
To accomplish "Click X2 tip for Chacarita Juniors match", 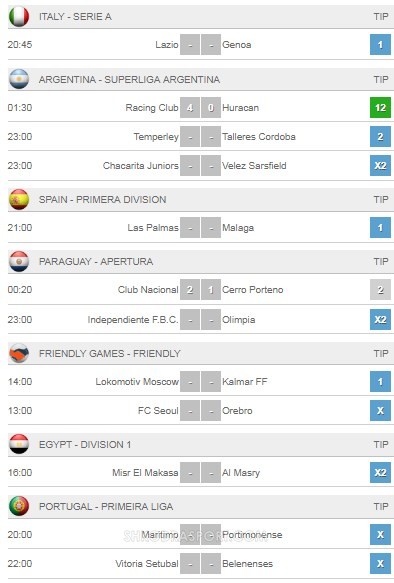I will point(380,165).
